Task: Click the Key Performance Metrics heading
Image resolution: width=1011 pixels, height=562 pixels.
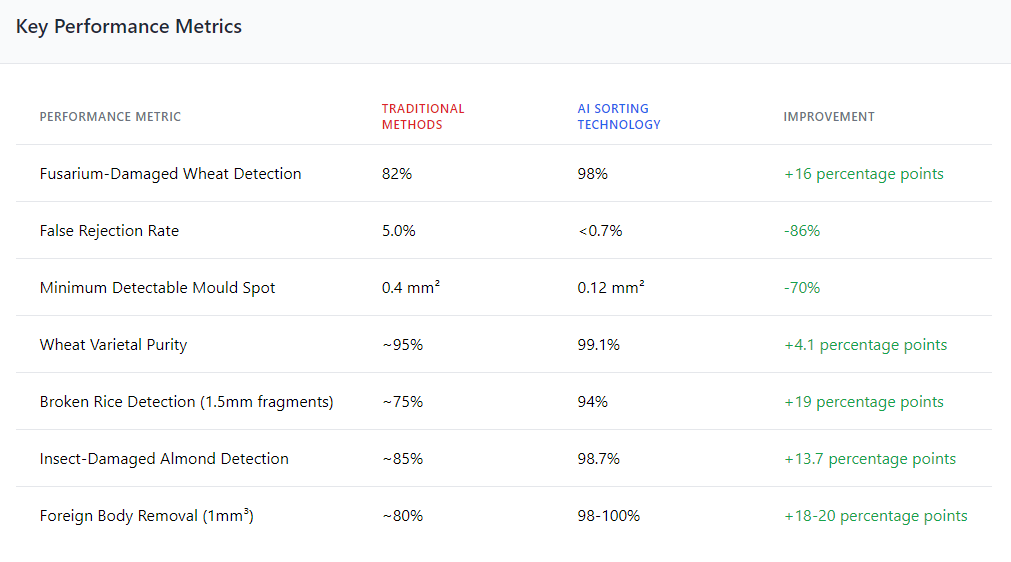Action: click(129, 27)
